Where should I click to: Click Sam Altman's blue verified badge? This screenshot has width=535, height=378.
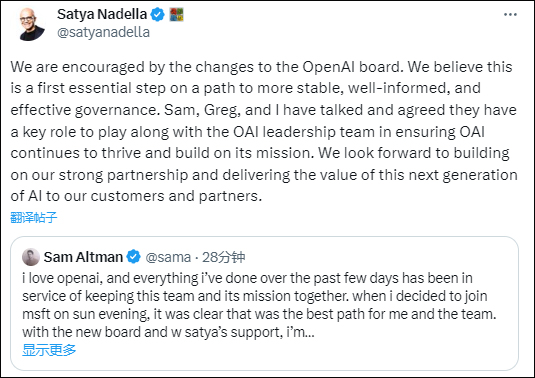pyautogui.click(x=133, y=257)
